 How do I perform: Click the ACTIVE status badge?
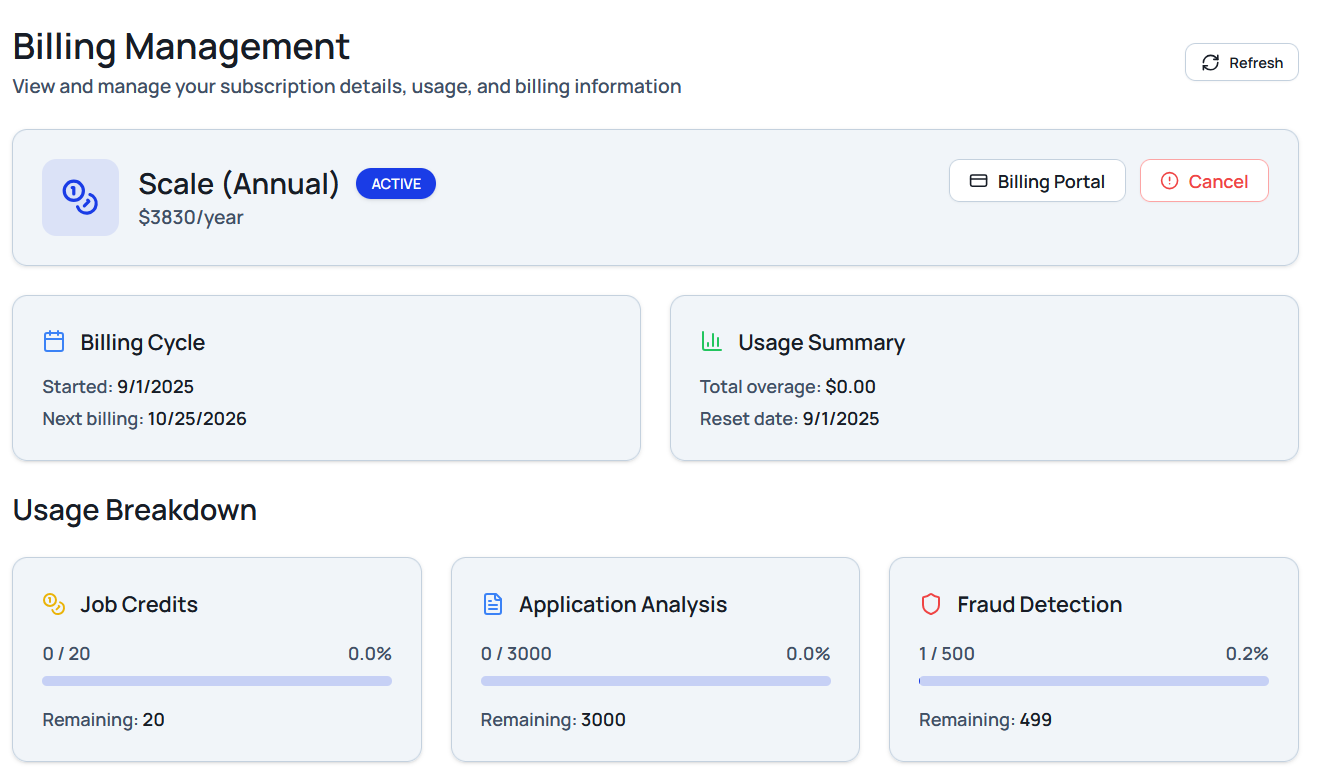pos(396,184)
